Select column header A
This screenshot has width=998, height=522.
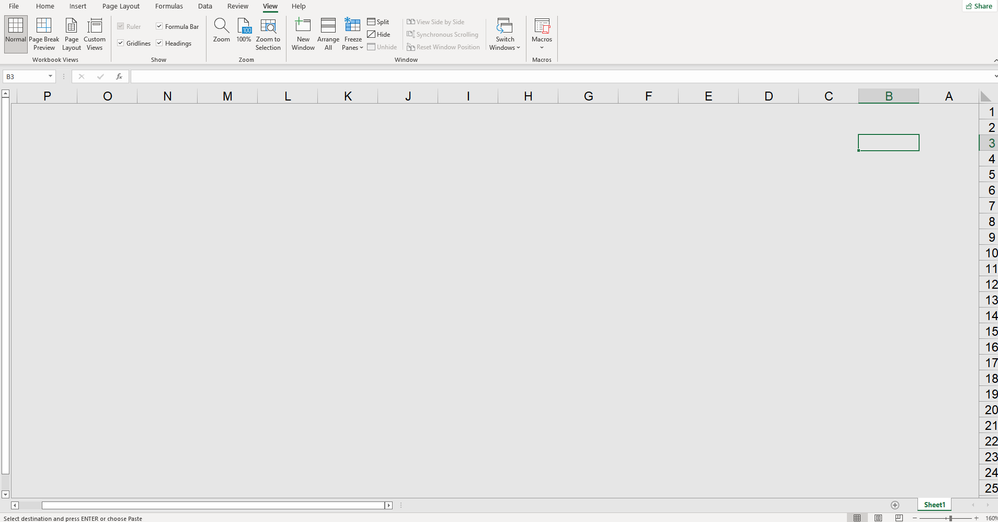point(949,96)
